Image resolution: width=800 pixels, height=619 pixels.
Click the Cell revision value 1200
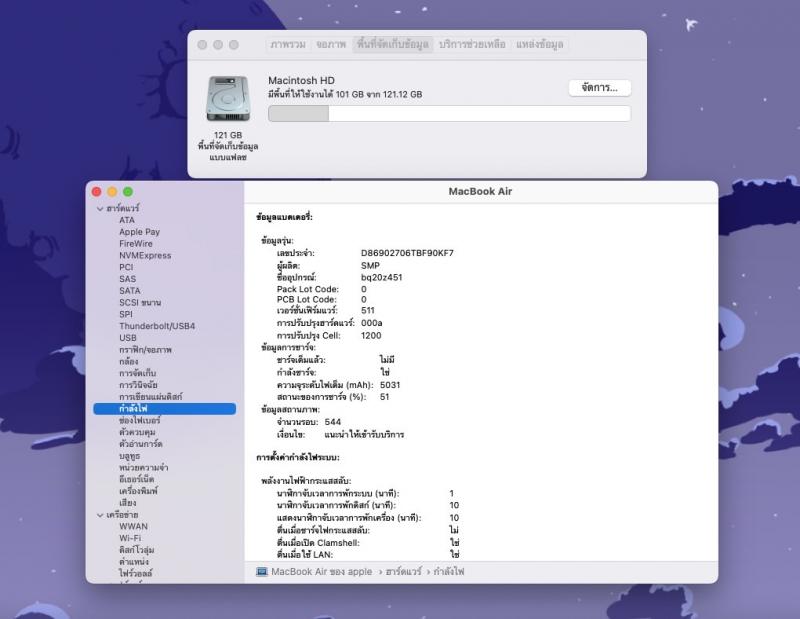tap(371, 335)
